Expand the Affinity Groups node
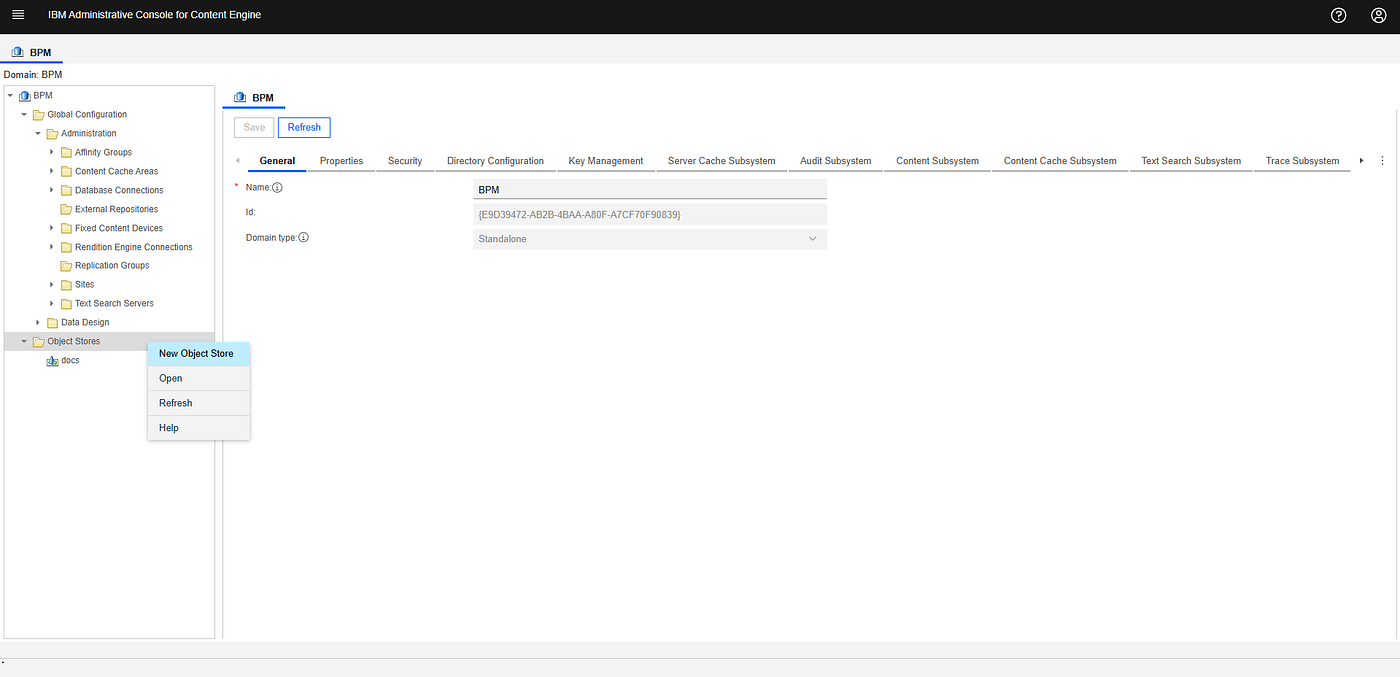Screen dimensions: 1400x677 (x=52, y=153)
